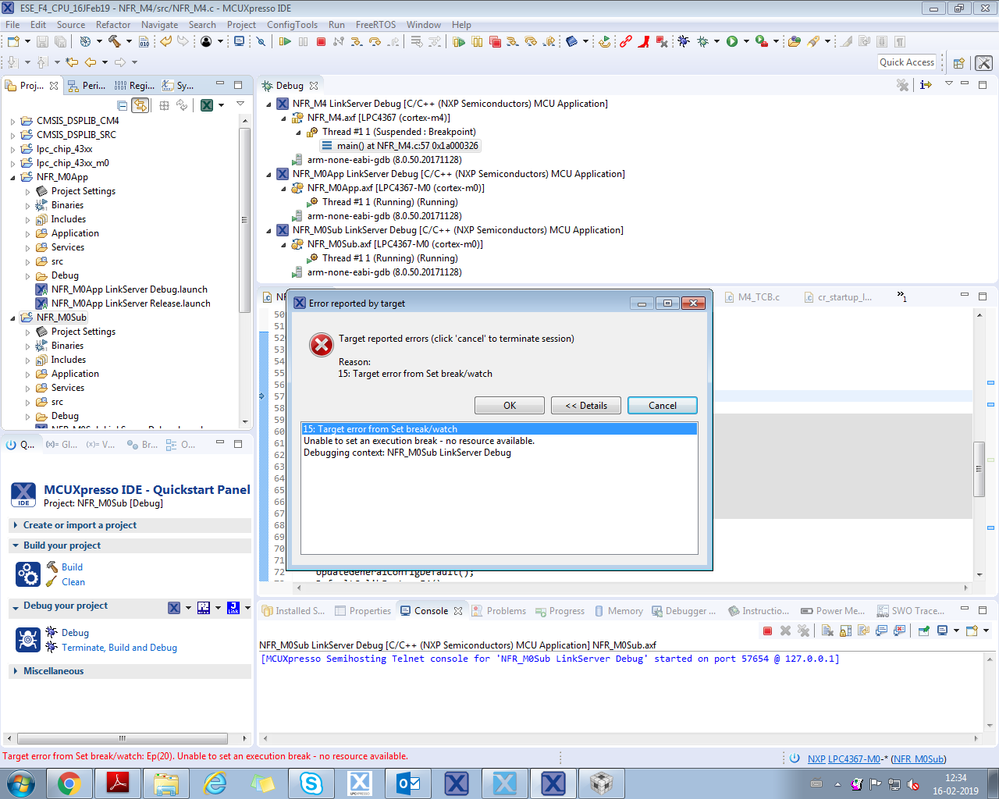The width and height of the screenshot is (999, 799).
Task: Open Outlook from the taskbar
Action: tap(408, 783)
